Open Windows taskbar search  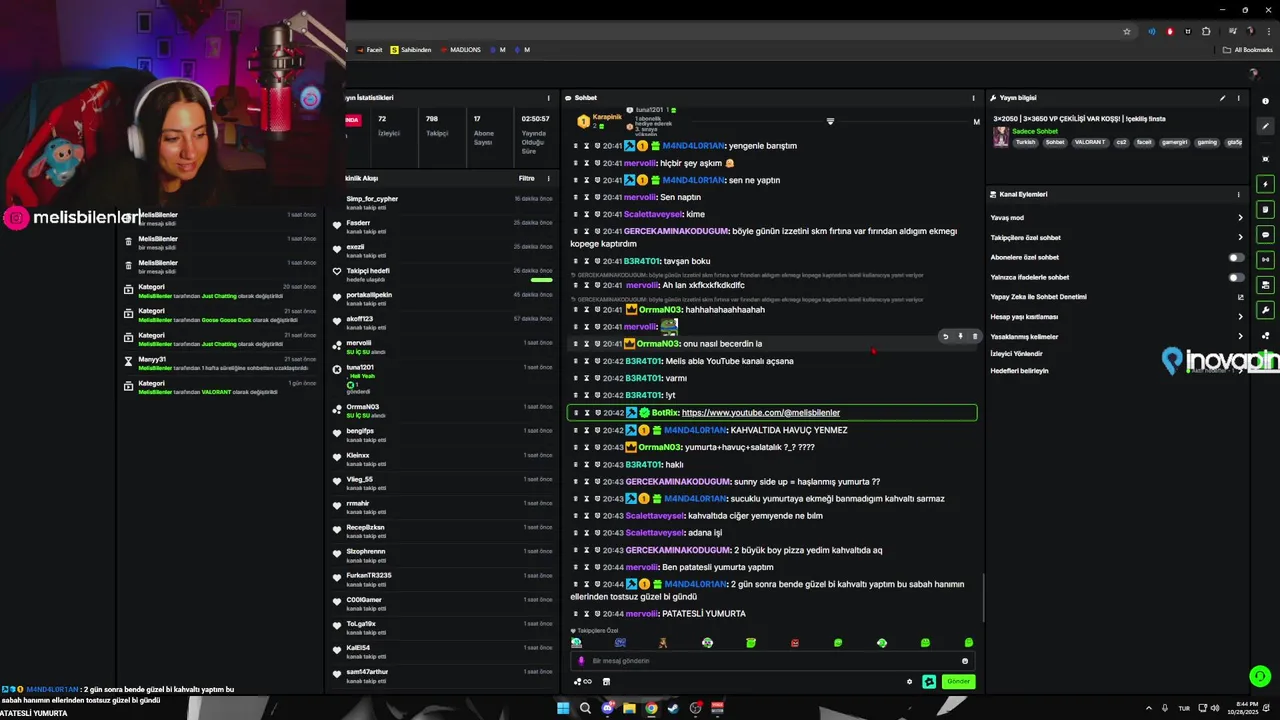coord(585,708)
